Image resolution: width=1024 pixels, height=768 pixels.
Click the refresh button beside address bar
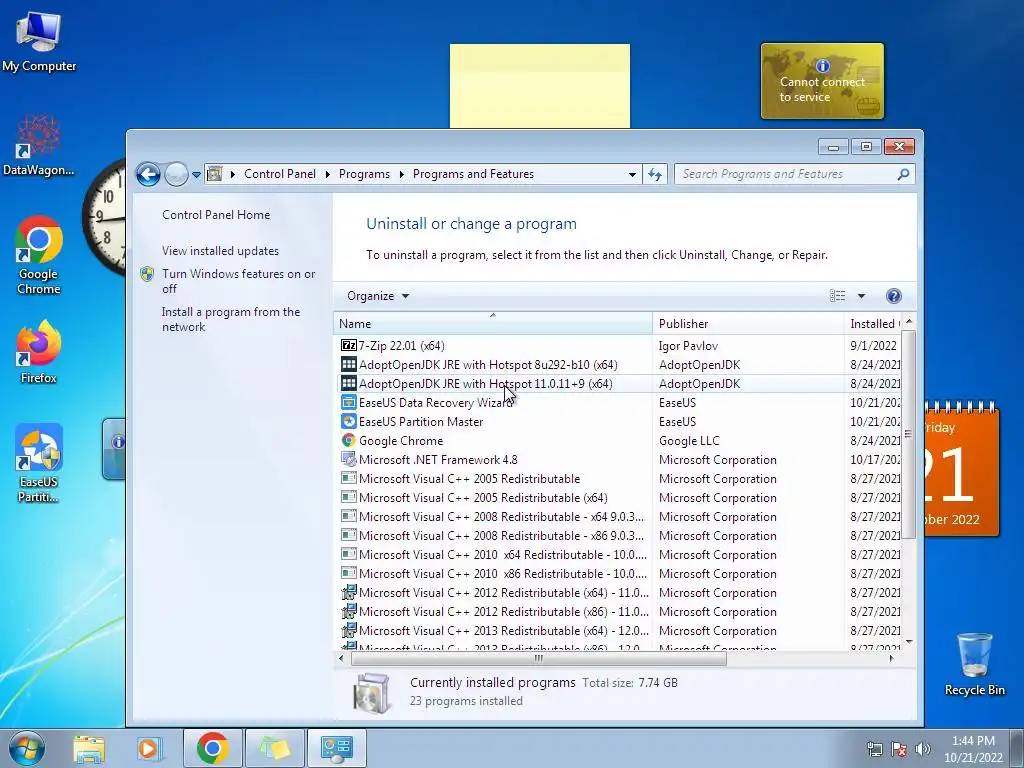pyautogui.click(x=654, y=174)
